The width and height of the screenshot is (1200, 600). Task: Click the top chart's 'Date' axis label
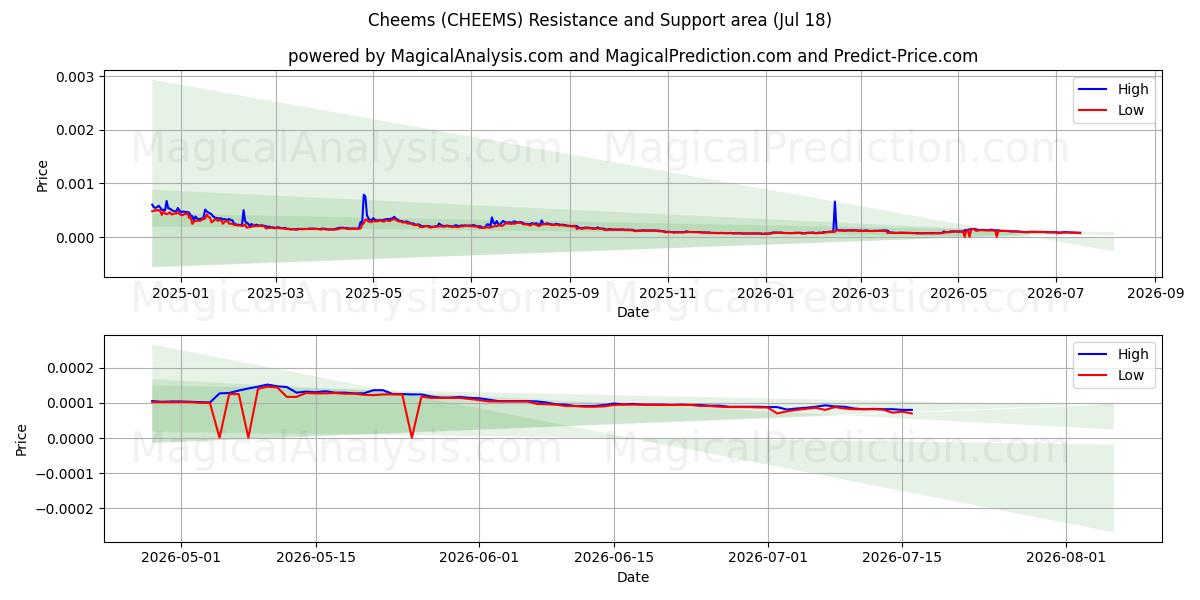(x=633, y=312)
